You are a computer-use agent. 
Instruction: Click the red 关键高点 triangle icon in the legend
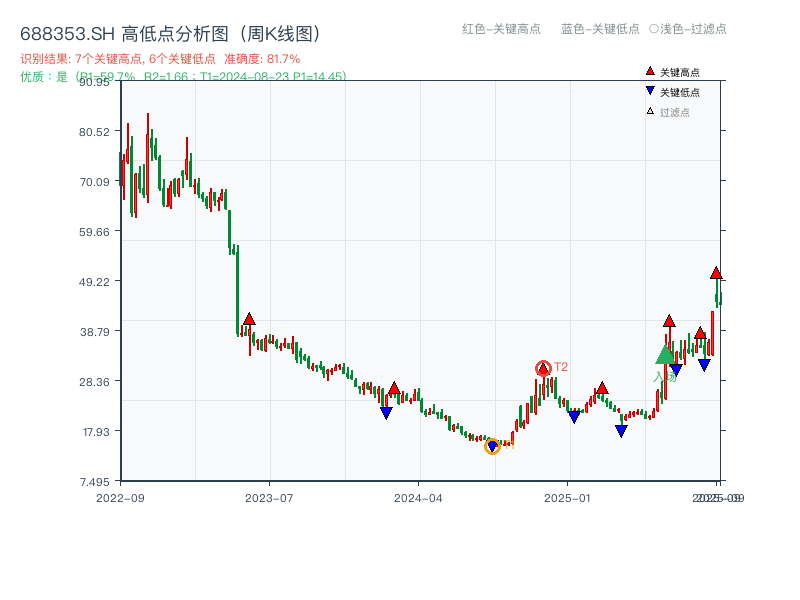(648, 70)
